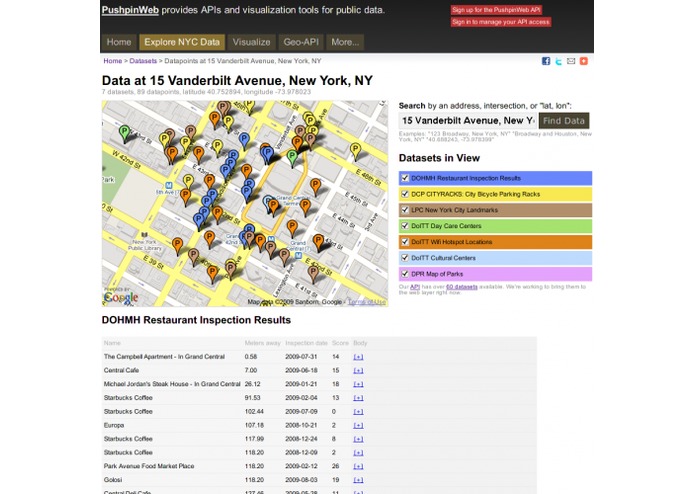Click the 5th Ave subway station icon on map
This screenshot has height=494, width=695.
click(168, 185)
